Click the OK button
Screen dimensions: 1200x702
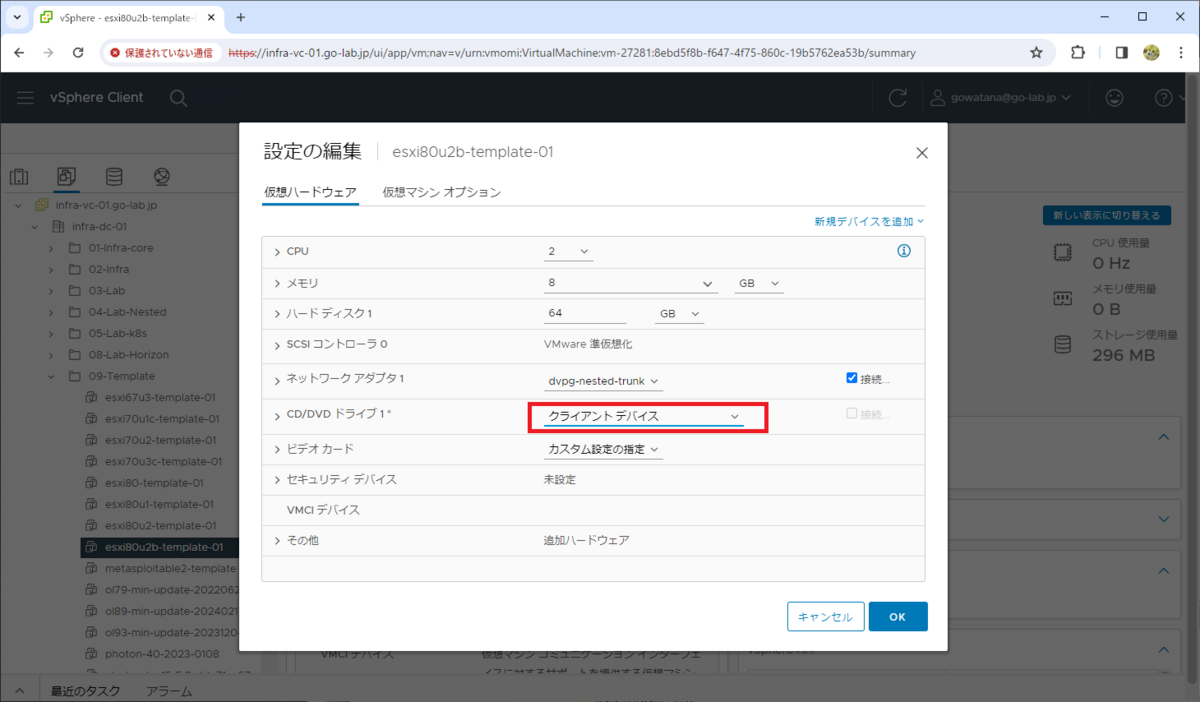coord(897,617)
